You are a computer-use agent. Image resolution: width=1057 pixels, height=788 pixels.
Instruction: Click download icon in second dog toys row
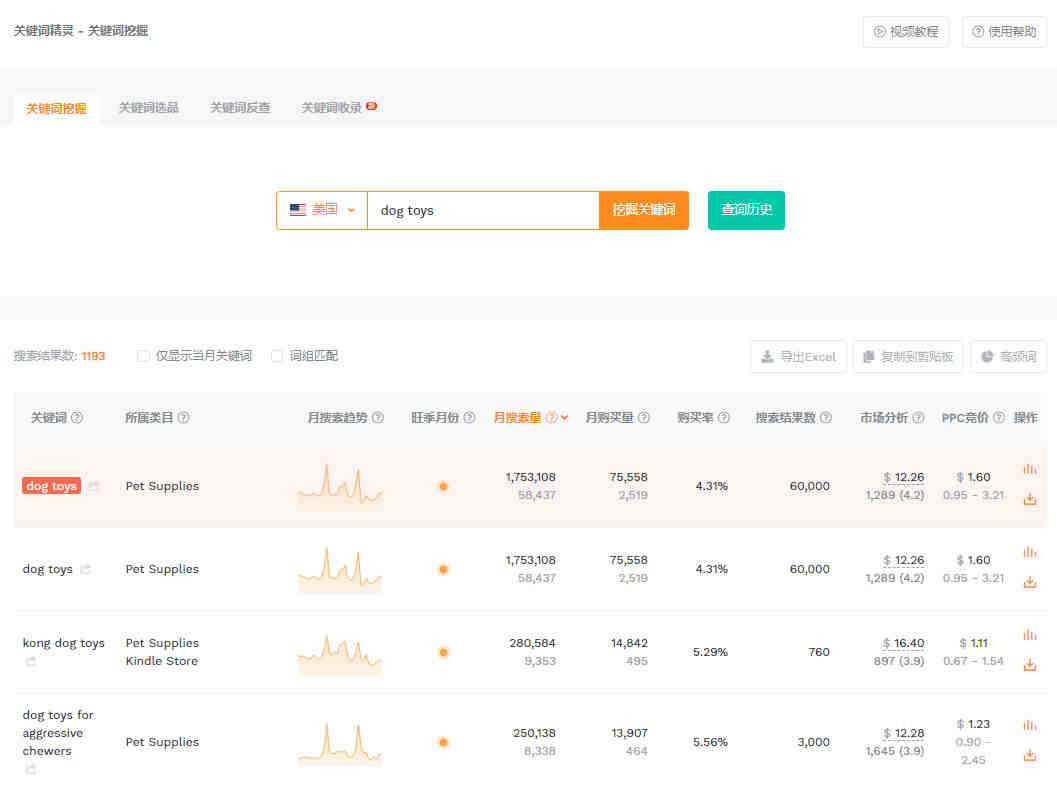[x=1029, y=582]
